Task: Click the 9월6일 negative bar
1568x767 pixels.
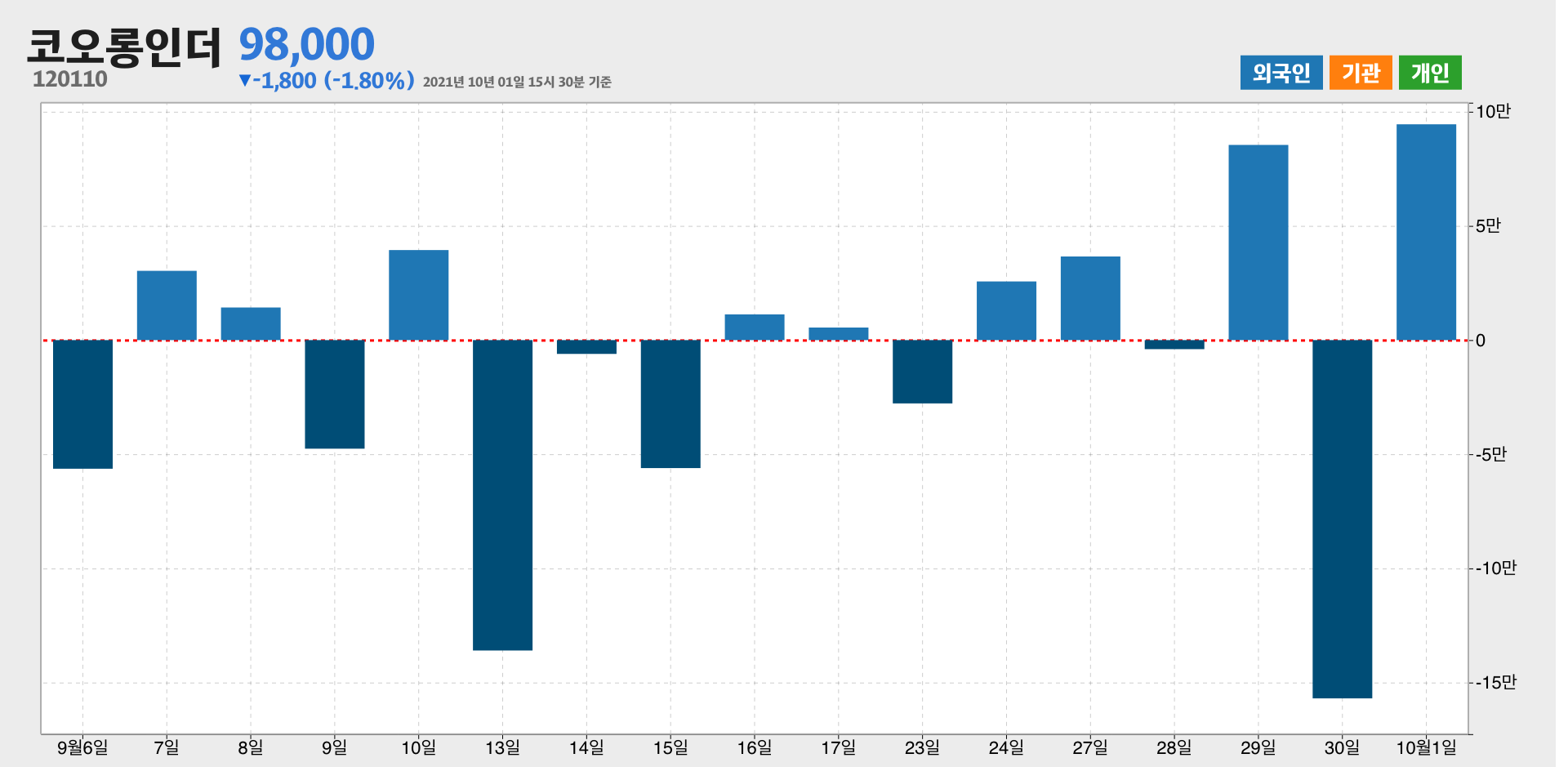Action: [82, 404]
